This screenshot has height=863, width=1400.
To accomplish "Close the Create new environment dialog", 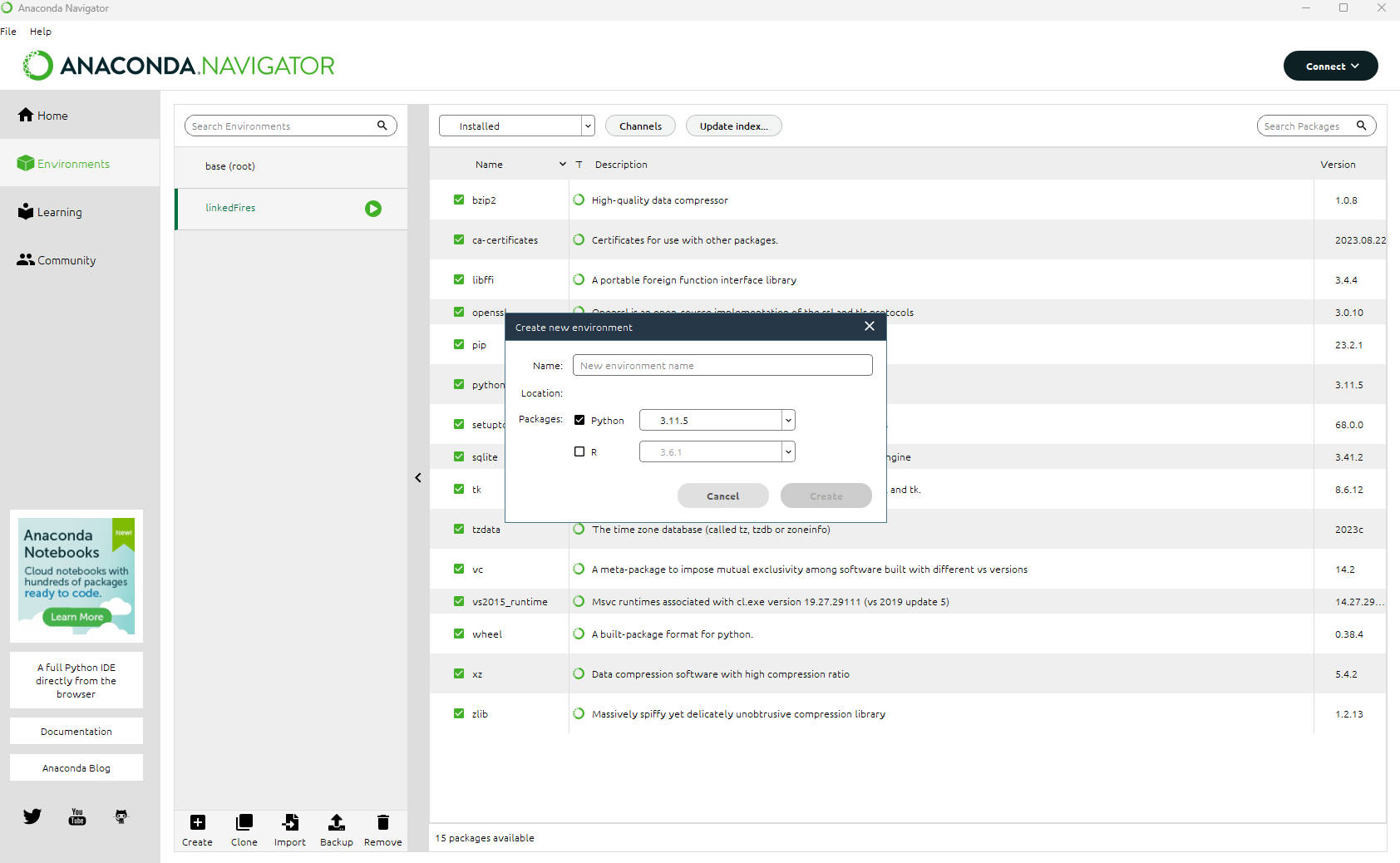I will pos(870,326).
